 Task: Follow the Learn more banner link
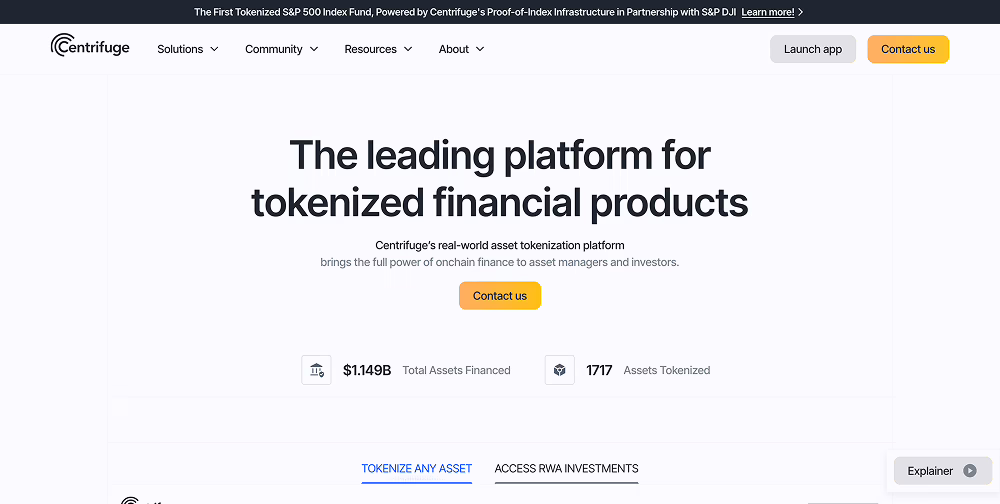coord(768,12)
